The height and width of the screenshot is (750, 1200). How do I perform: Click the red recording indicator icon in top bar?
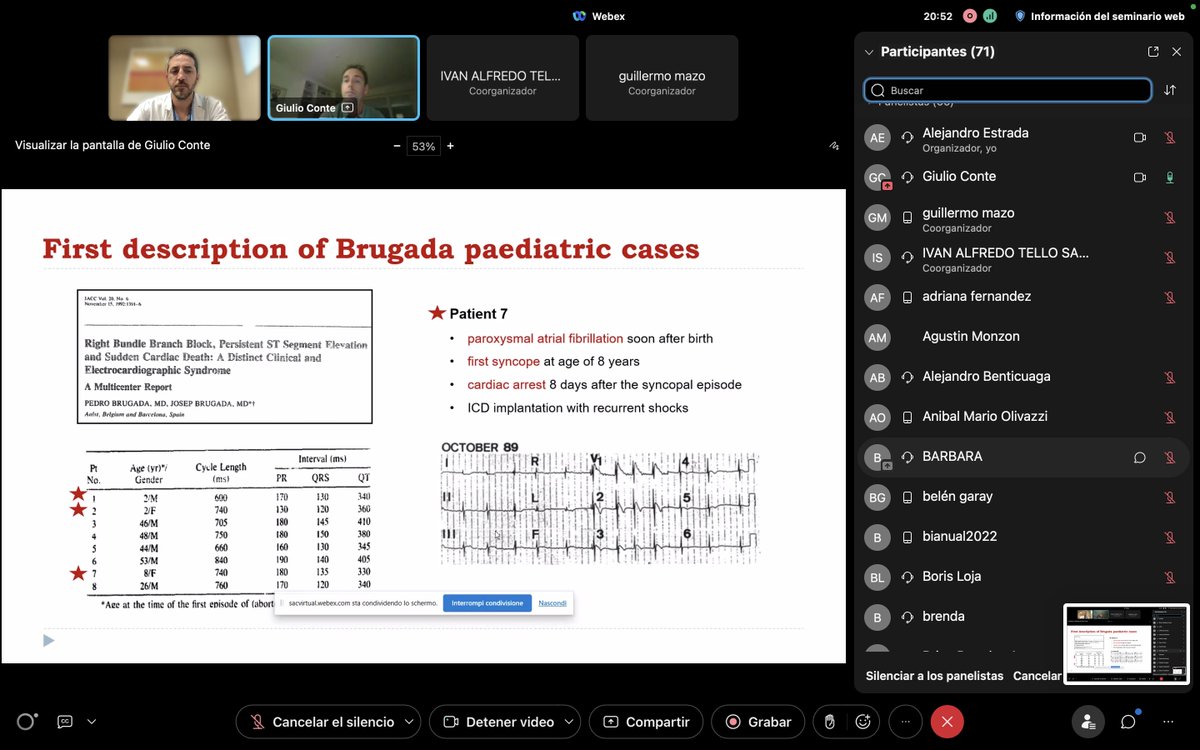pos(969,16)
